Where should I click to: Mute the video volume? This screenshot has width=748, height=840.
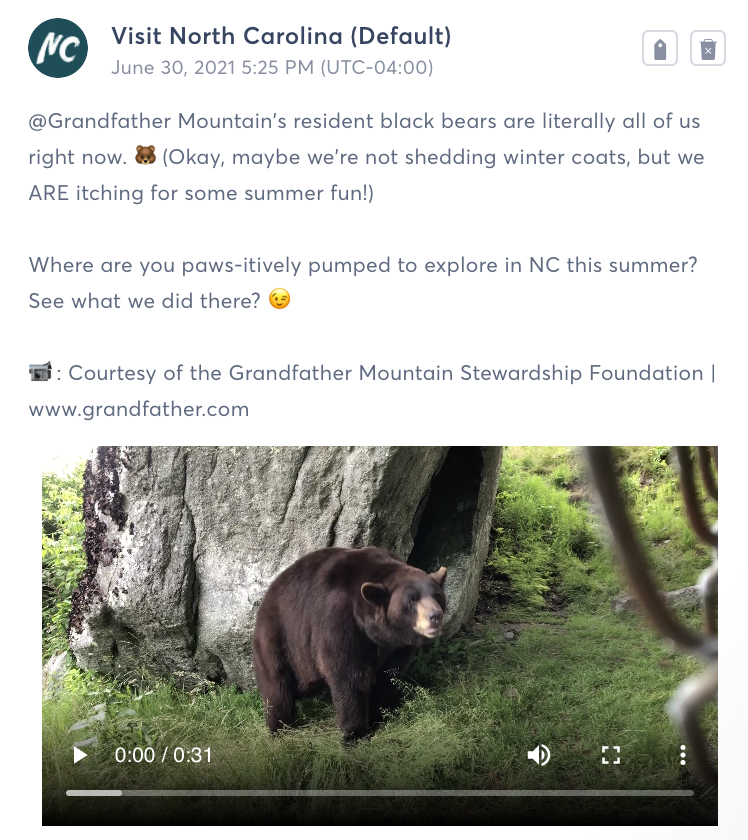coord(539,755)
